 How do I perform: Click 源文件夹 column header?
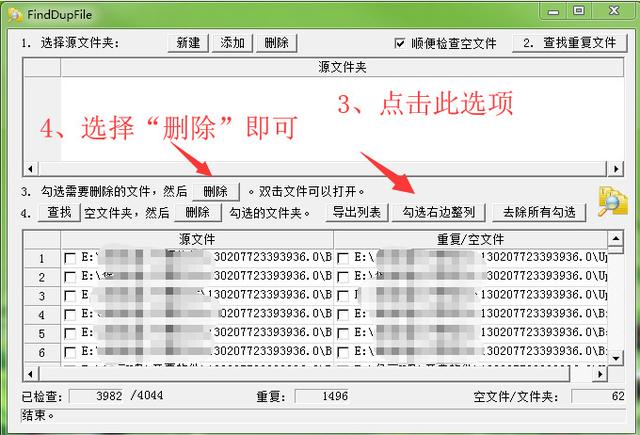point(342,67)
